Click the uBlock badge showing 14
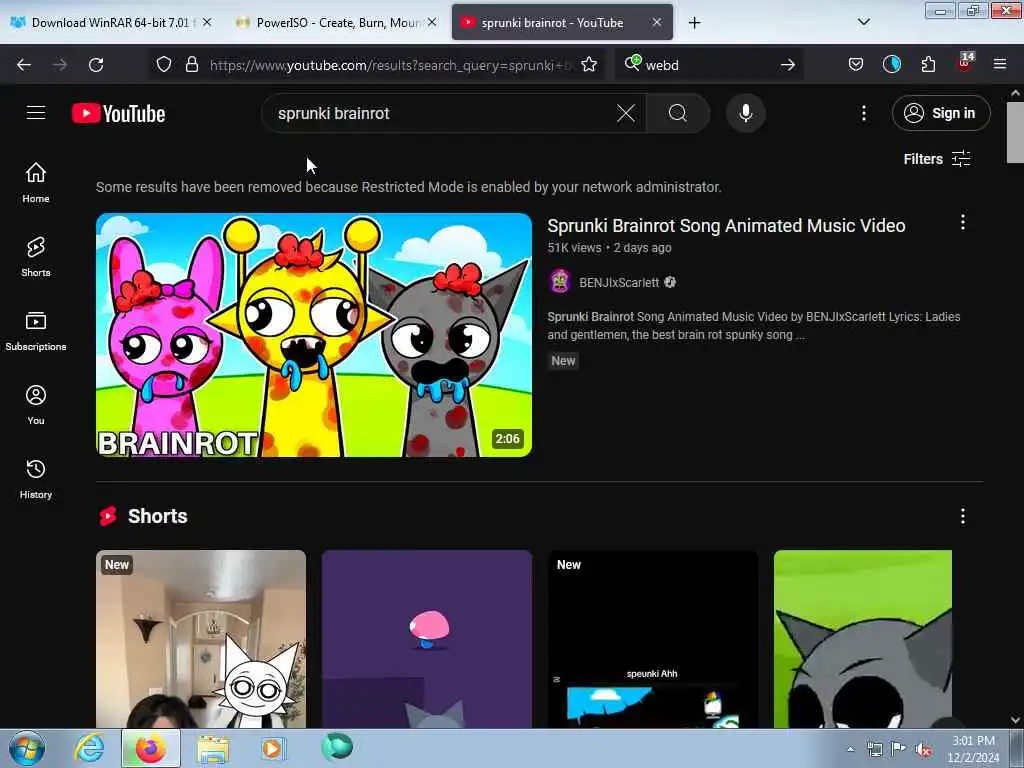The width and height of the screenshot is (1024, 768). 965,63
